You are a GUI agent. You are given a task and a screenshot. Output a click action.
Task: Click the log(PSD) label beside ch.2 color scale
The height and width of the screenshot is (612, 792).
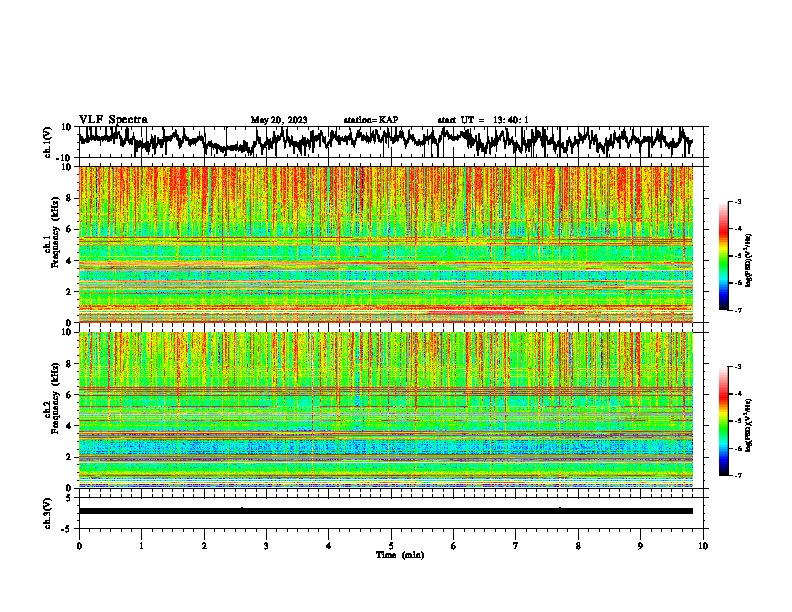point(749,425)
